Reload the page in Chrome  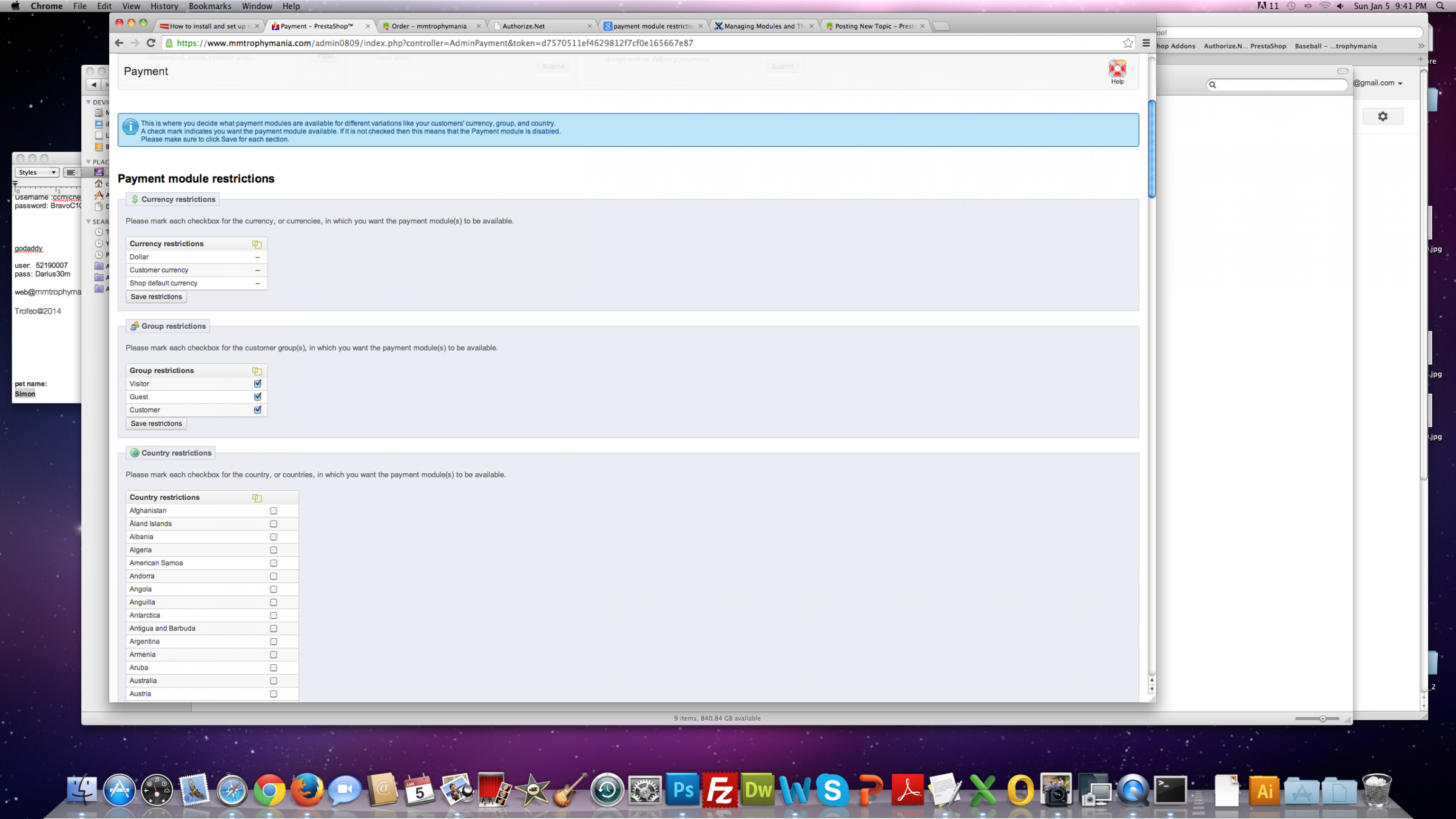(151, 43)
